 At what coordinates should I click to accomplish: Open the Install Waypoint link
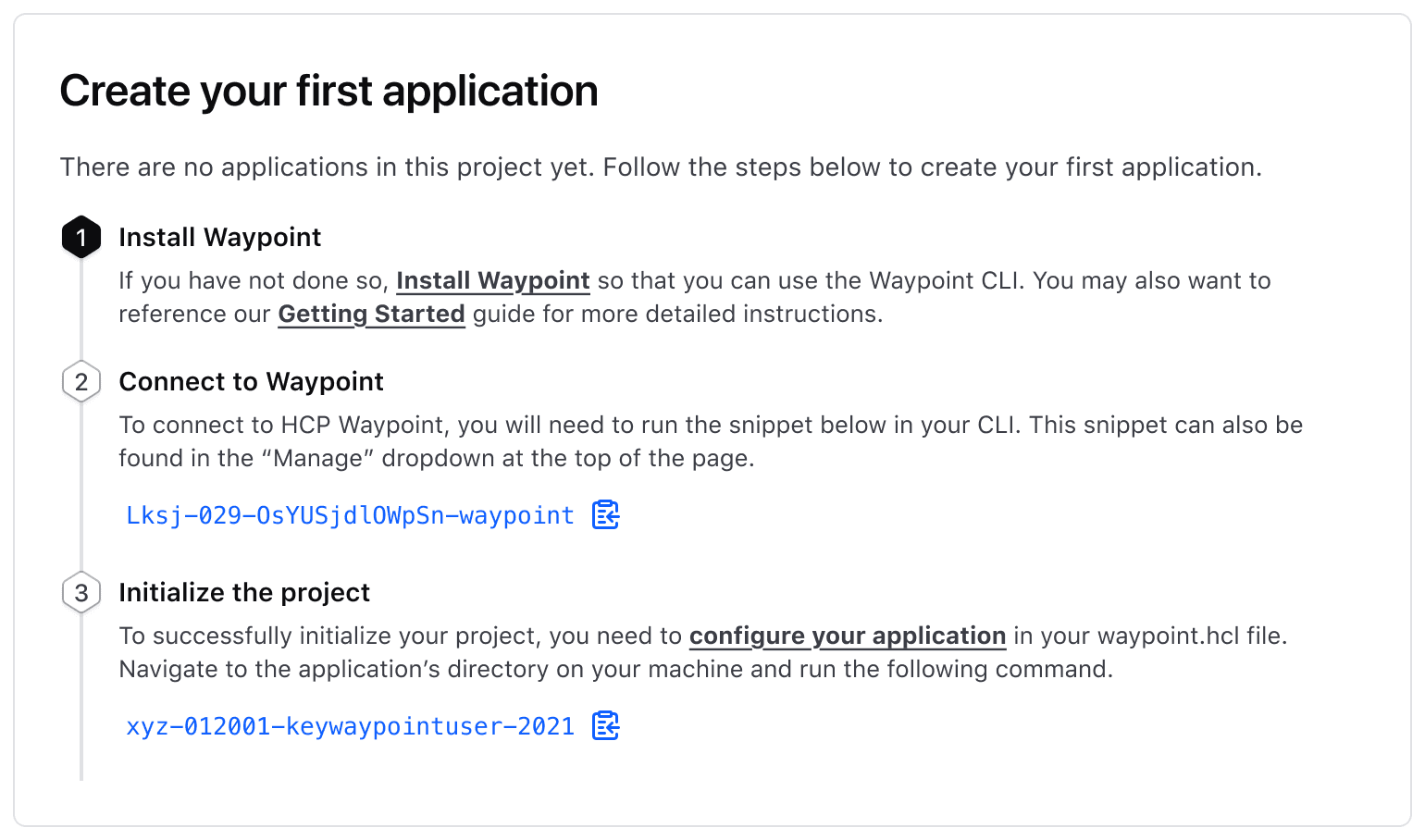492,280
